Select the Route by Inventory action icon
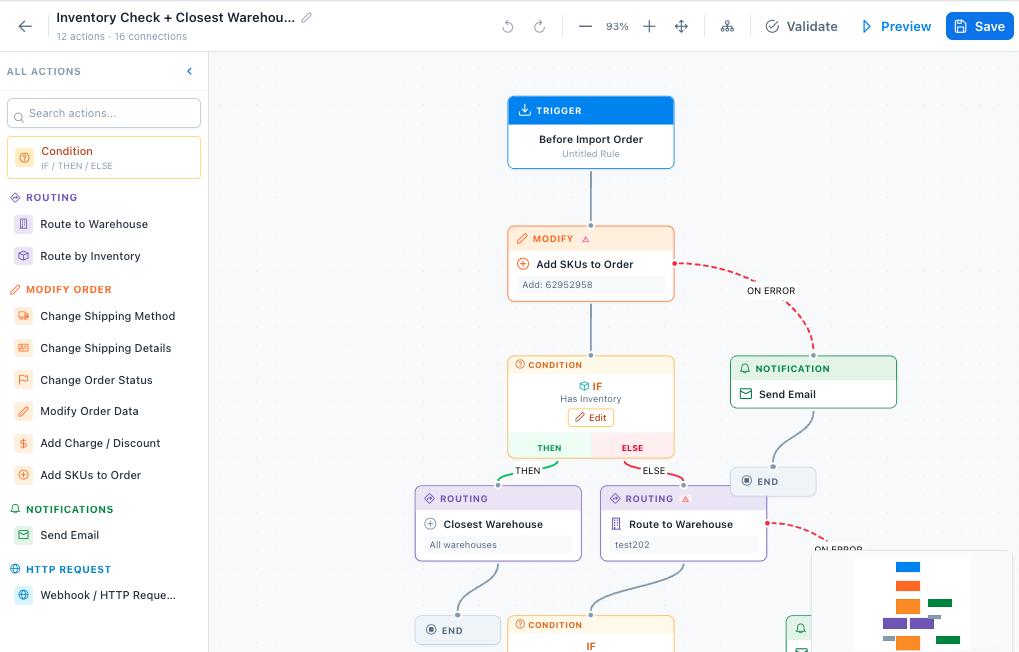This screenshot has width=1019, height=652. (22, 256)
